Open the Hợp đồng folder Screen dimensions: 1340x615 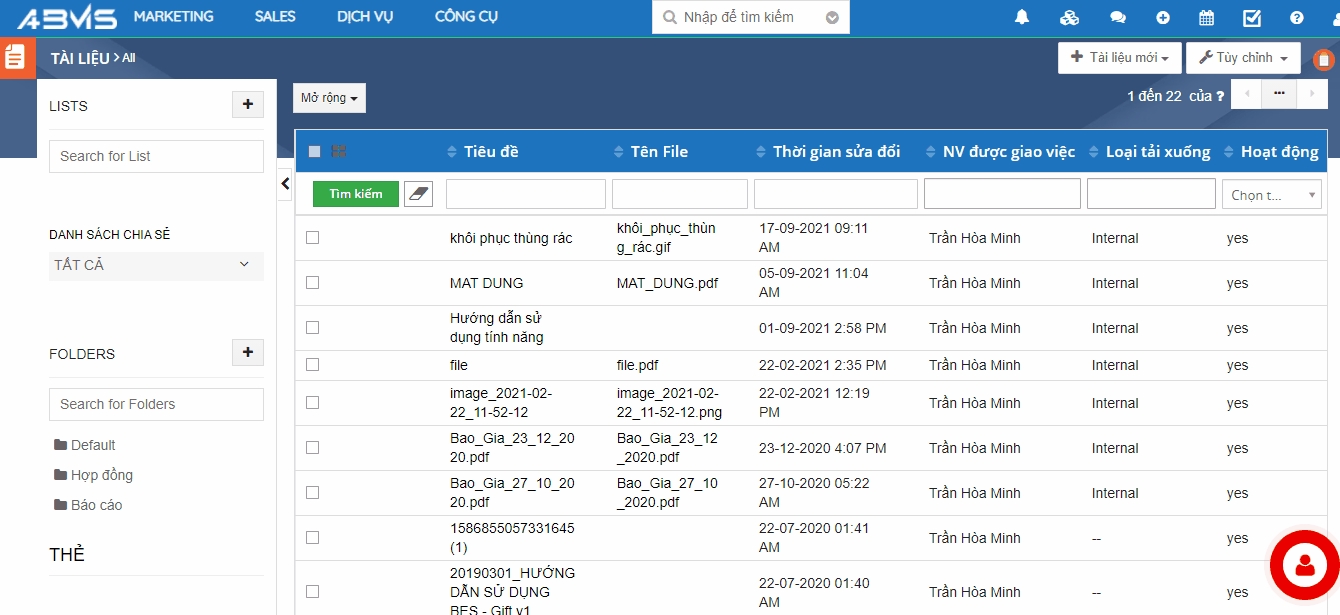pos(101,475)
